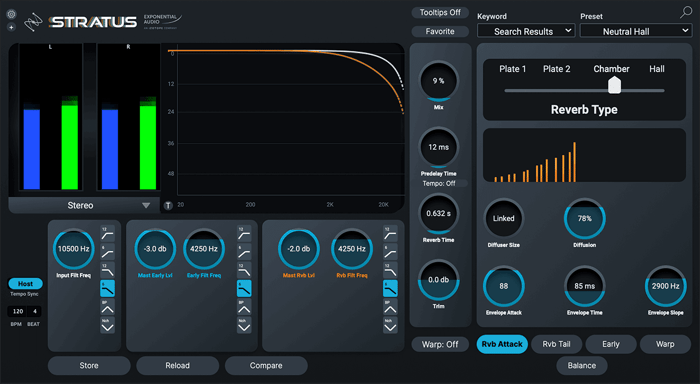Screen dimensions: 700x384
Task: Select Rvb filter 6 dB low-pass shape
Action: click(390, 288)
